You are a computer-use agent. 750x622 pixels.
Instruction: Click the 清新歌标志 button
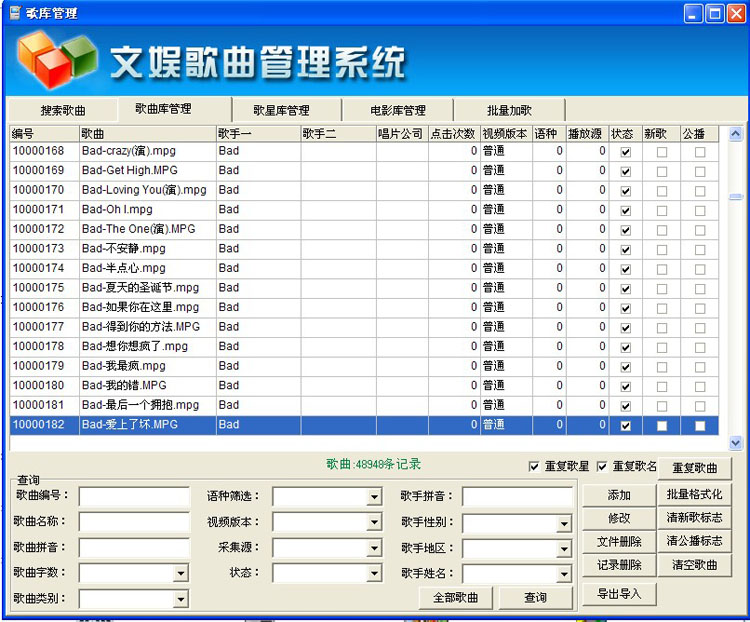click(695, 517)
